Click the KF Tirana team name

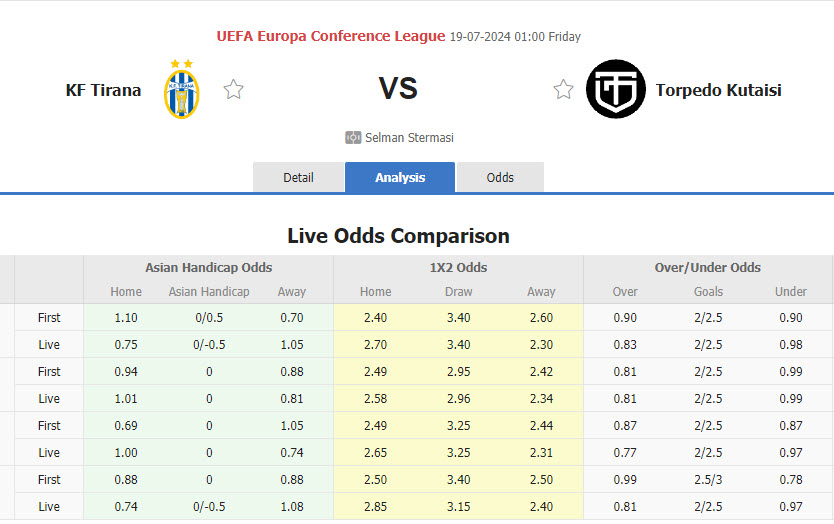(103, 90)
